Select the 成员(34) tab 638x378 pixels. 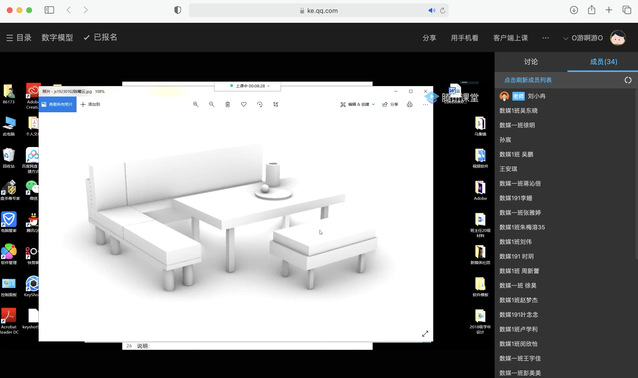click(603, 62)
